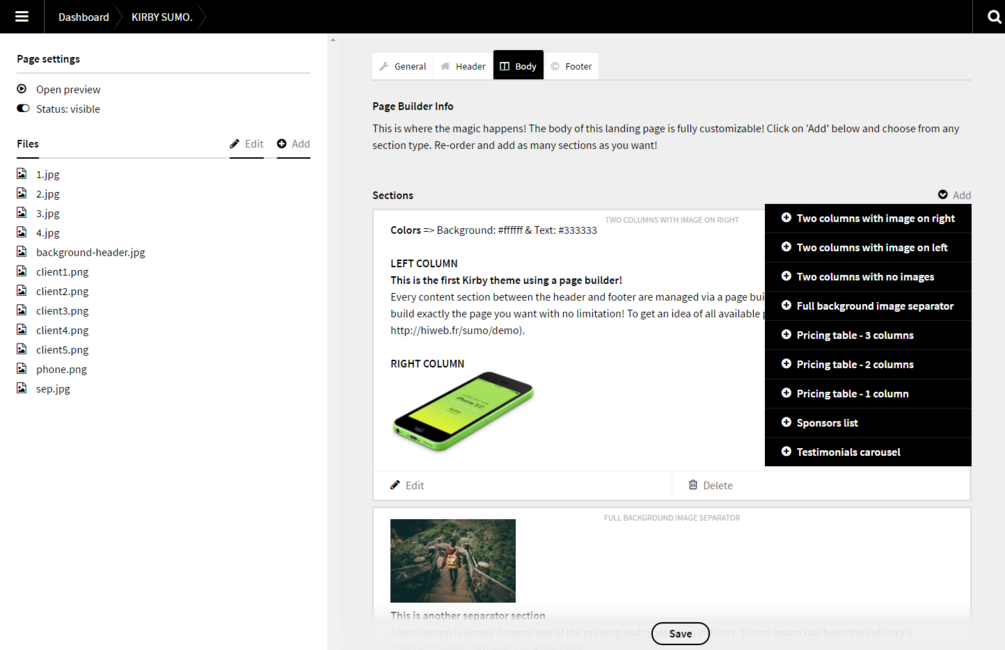The height and width of the screenshot is (650, 1005).
Task: Click plus icon for Pricing table - 1 column
Action: 786,393
